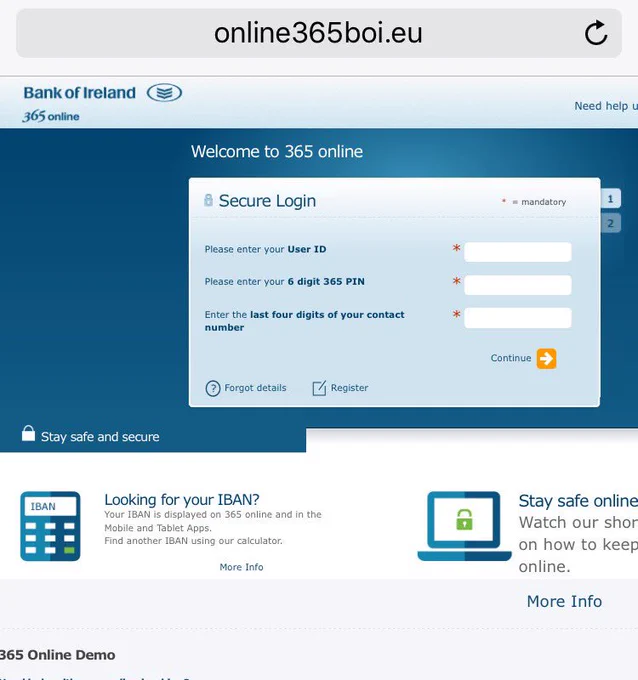Click the IBAN calculator icon
The height and width of the screenshot is (680, 638).
[50, 526]
